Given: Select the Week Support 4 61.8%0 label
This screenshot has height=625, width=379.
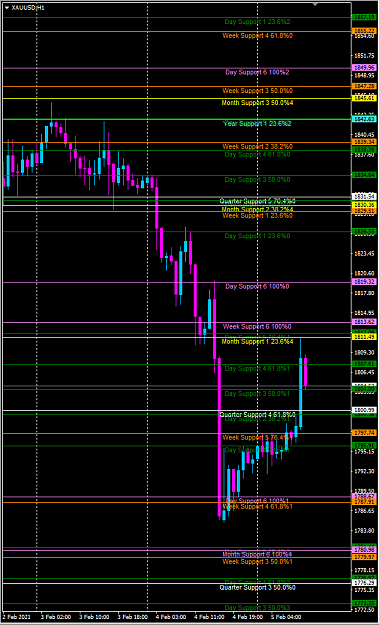Looking at the screenshot, I should [x=257, y=35].
